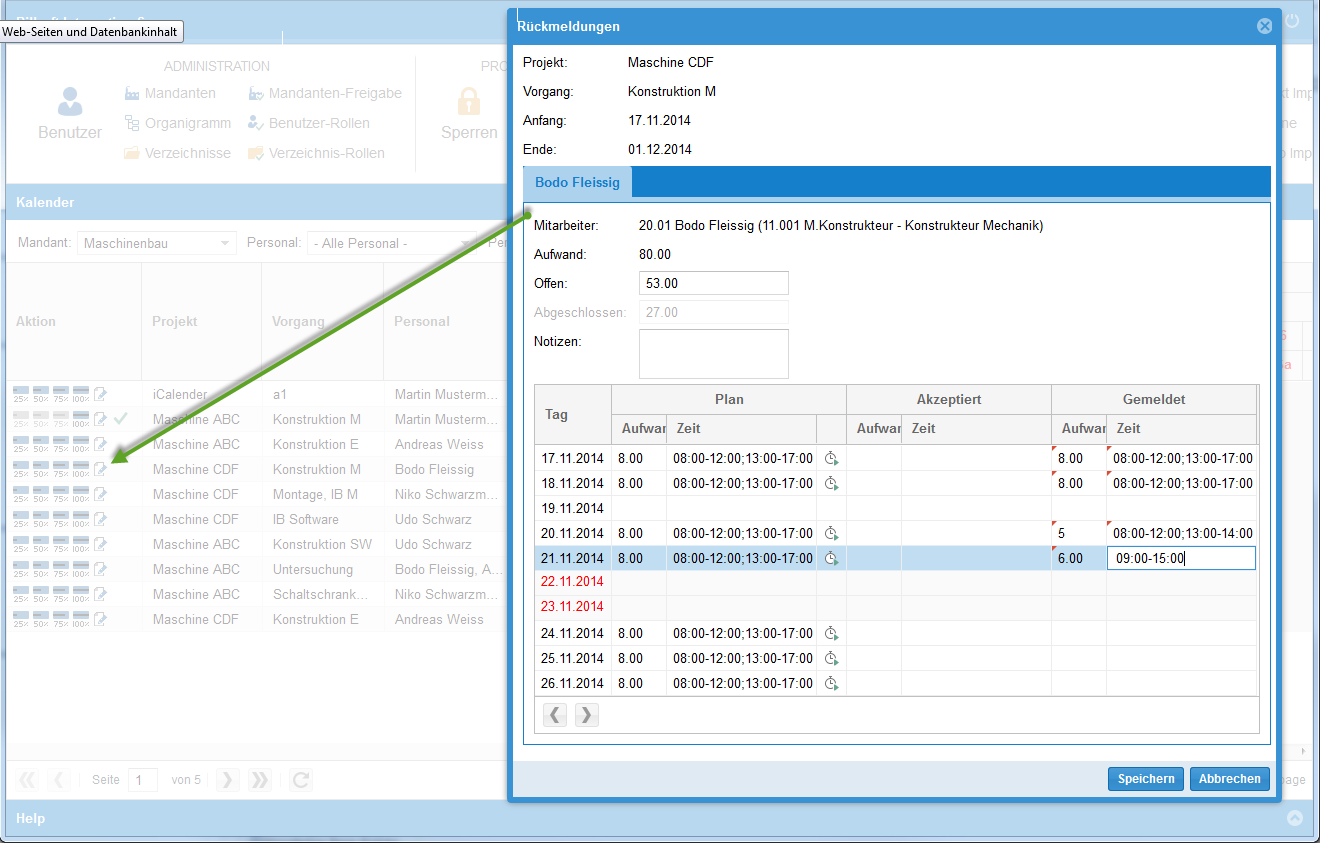This screenshot has width=1320, height=843.
Task: Click the Benutzer user icon
Action: pos(70,102)
